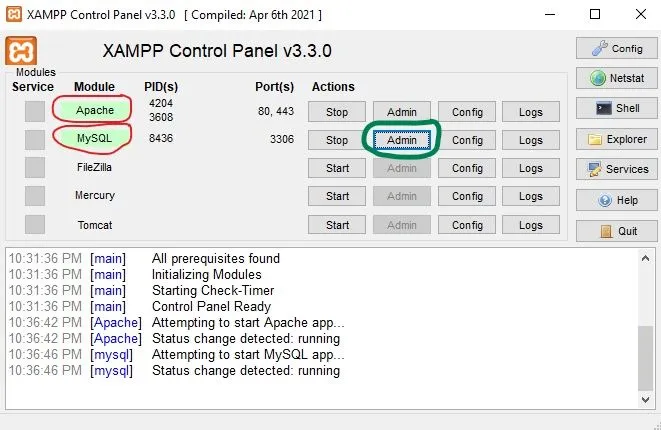Image resolution: width=661 pixels, height=430 pixels.
Task: Click Apache PID 3608 value
Action: click(x=161, y=117)
